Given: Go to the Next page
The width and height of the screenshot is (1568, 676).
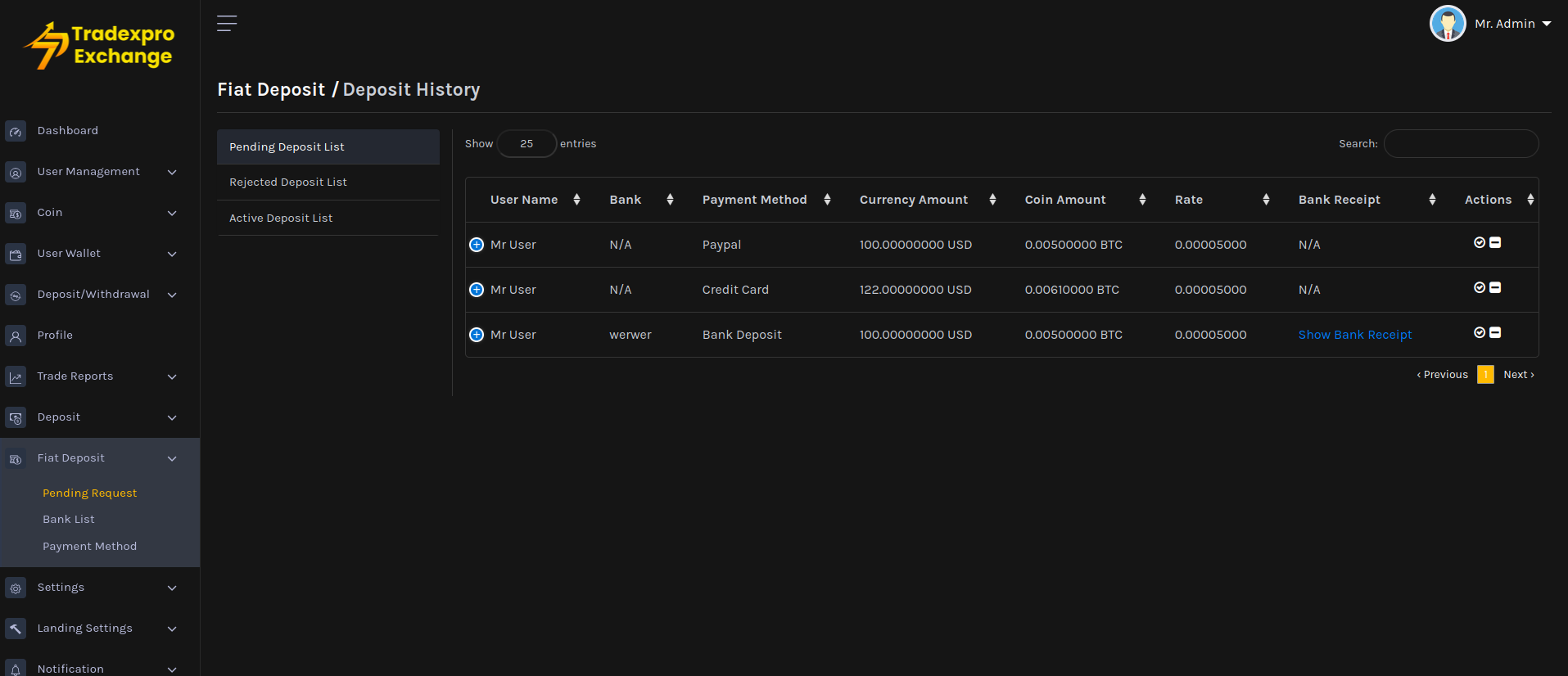Looking at the screenshot, I should (x=1518, y=375).
